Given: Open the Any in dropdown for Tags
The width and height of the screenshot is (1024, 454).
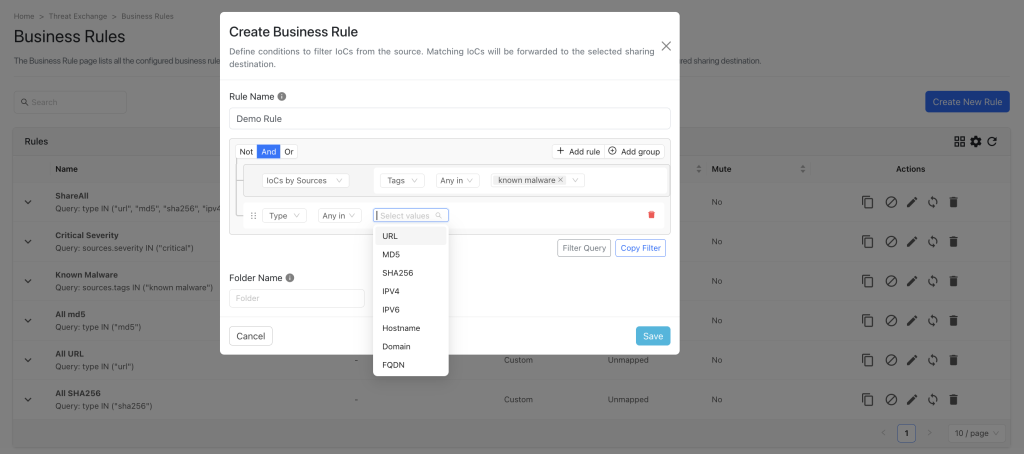Looking at the screenshot, I should pos(458,180).
